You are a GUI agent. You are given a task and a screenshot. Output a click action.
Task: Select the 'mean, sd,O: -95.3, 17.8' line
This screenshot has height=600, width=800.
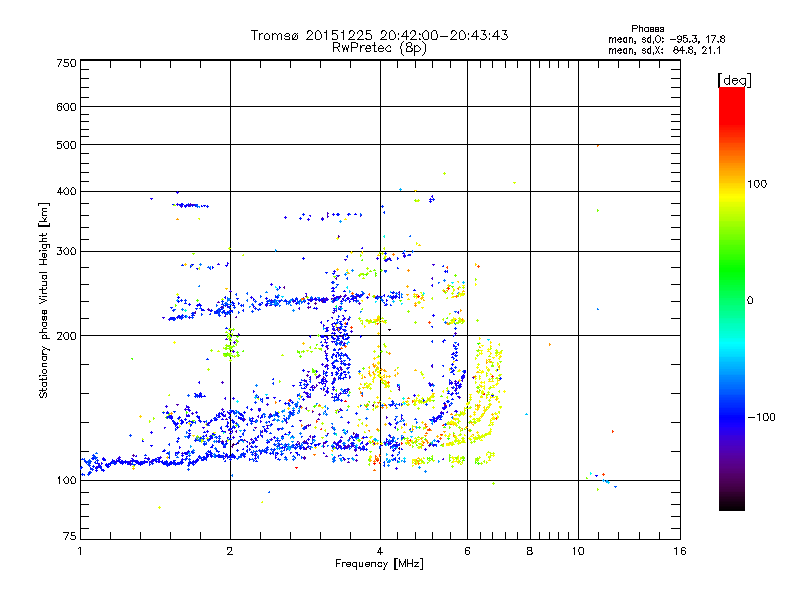[x=666, y=40]
